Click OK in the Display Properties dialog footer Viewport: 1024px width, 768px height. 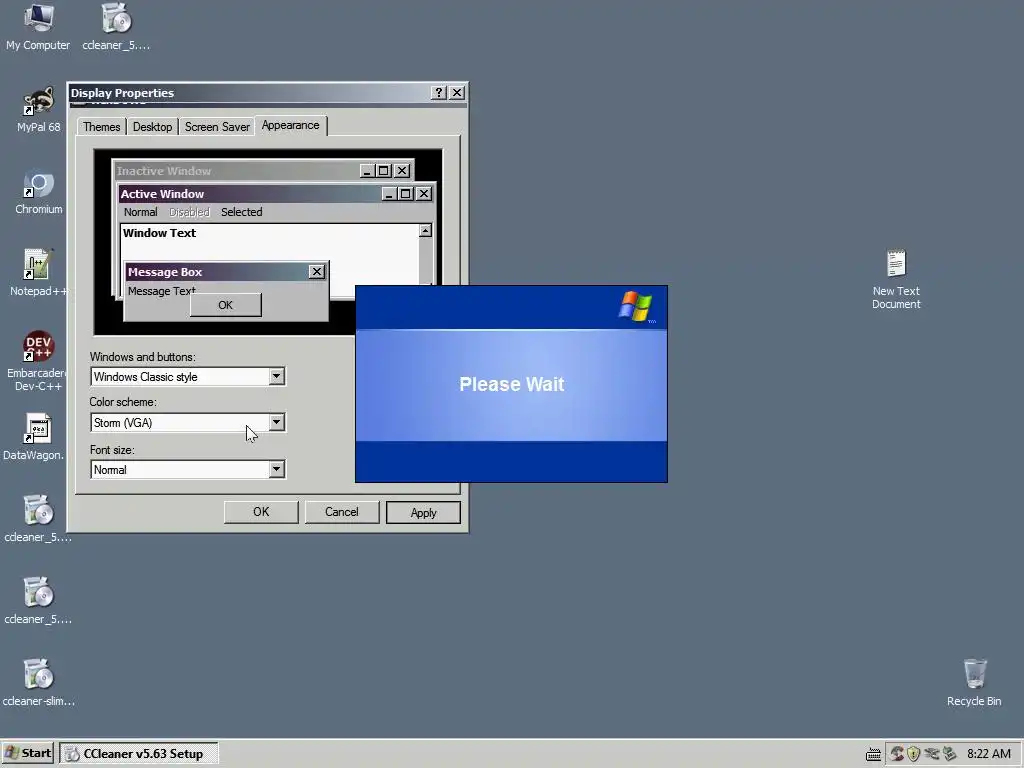(261, 512)
